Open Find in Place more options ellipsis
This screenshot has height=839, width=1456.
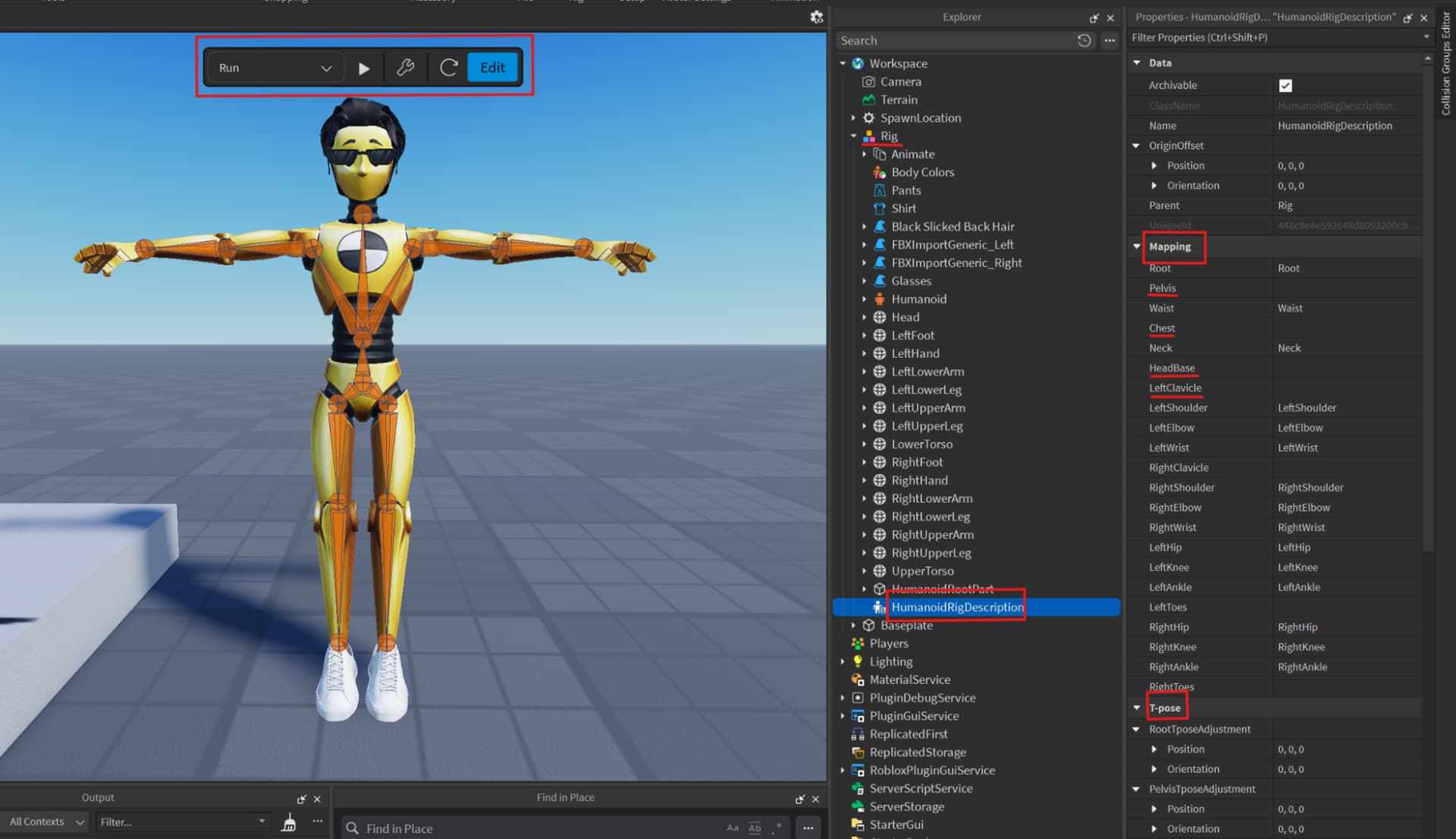pyautogui.click(x=808, y=828)
